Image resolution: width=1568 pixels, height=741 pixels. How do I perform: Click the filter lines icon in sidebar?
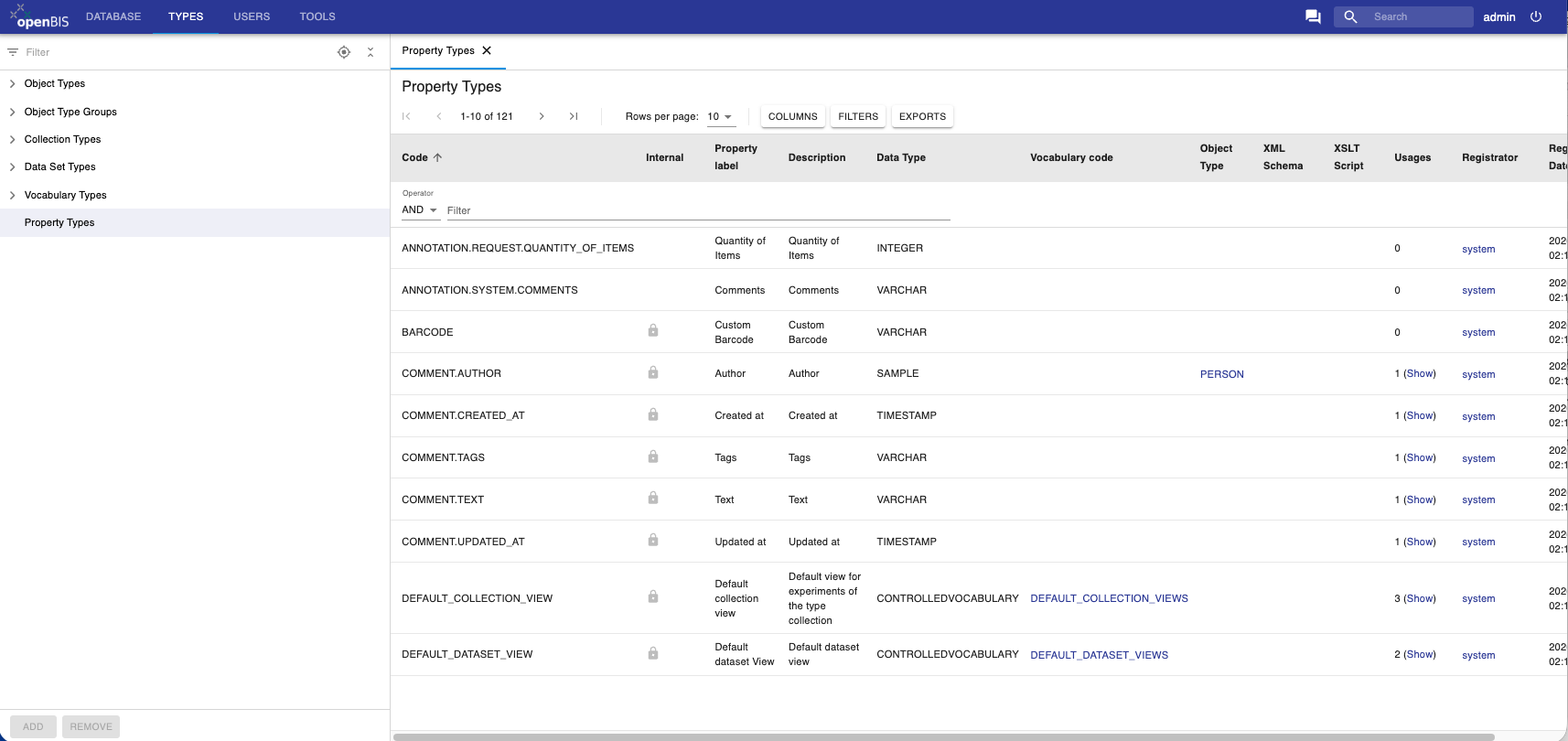pyautogui.click(x=13, y=52)
